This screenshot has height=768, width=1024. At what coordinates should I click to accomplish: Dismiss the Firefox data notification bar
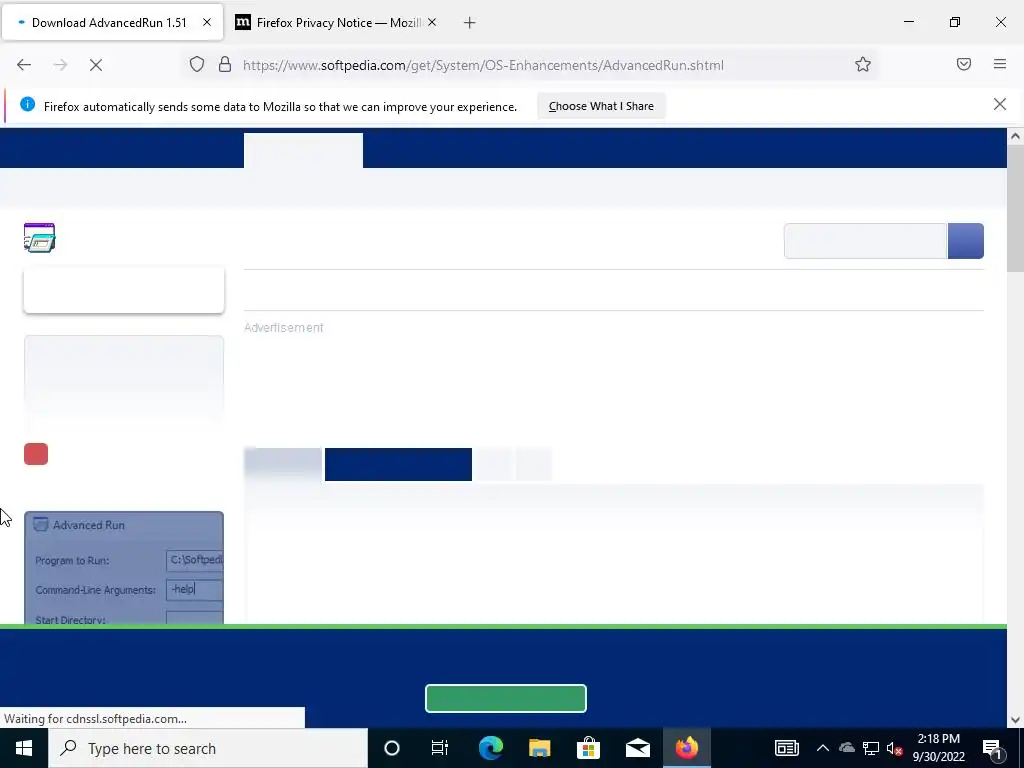1000,104
